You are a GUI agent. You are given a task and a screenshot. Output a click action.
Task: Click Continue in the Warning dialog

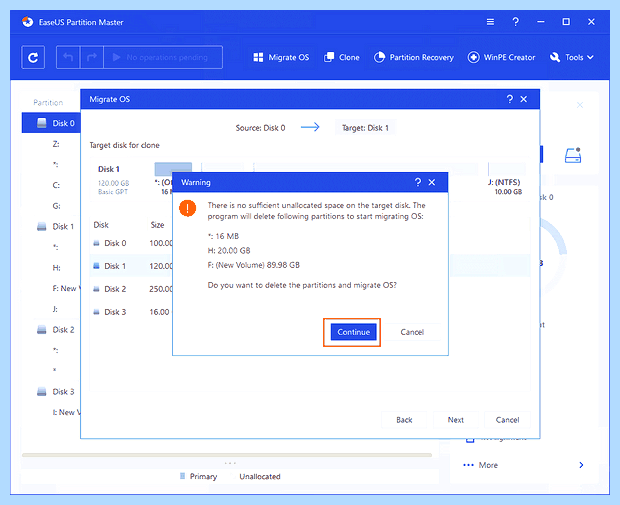click(x=353, y=332)
